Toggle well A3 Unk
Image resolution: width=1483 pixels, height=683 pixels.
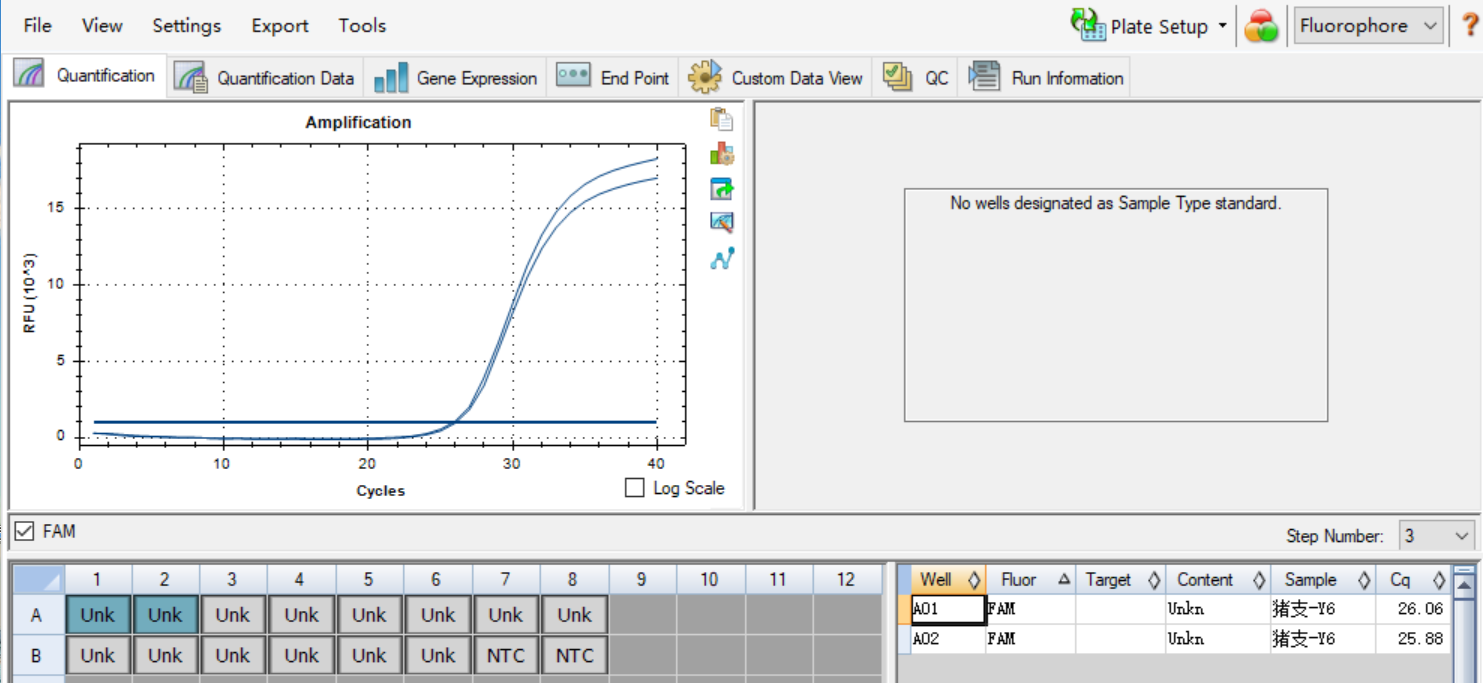tap(233, 615)
